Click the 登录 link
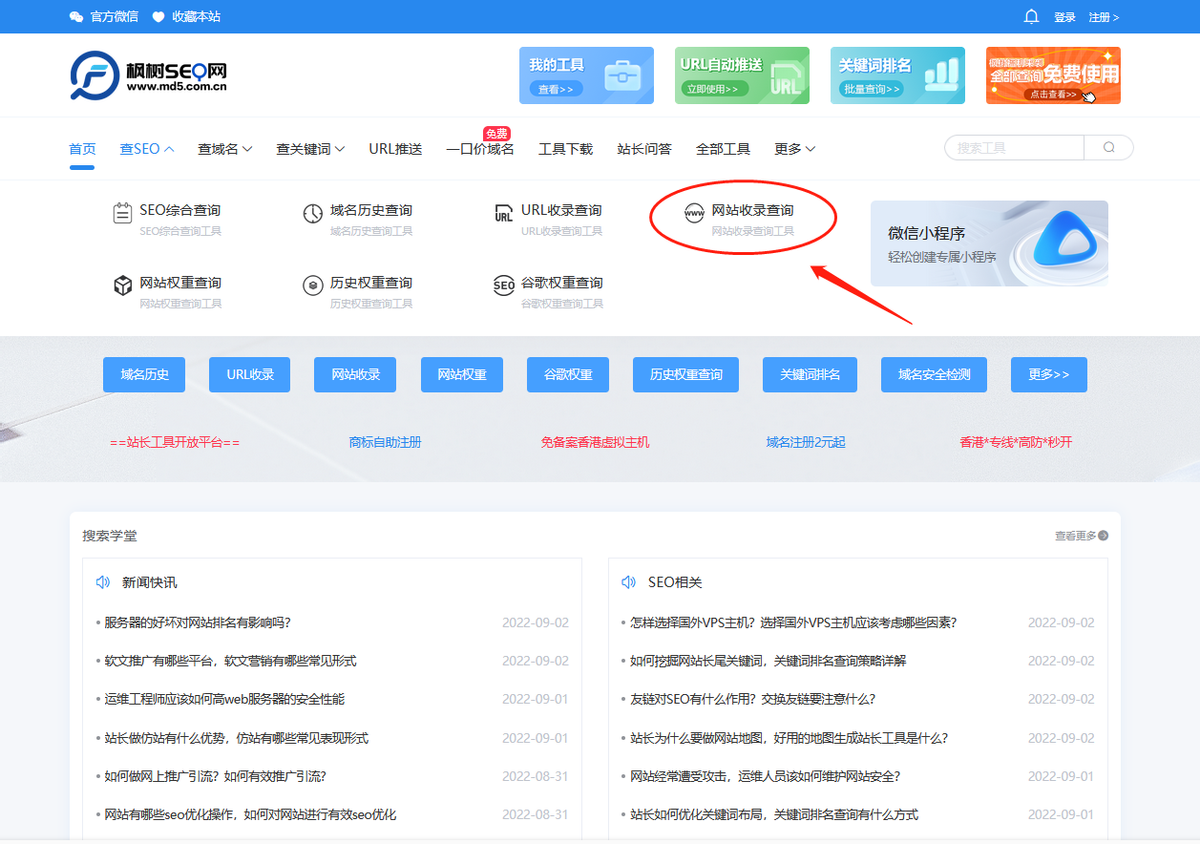Viewport: 1200px width, 844px height. point(1064,17)
